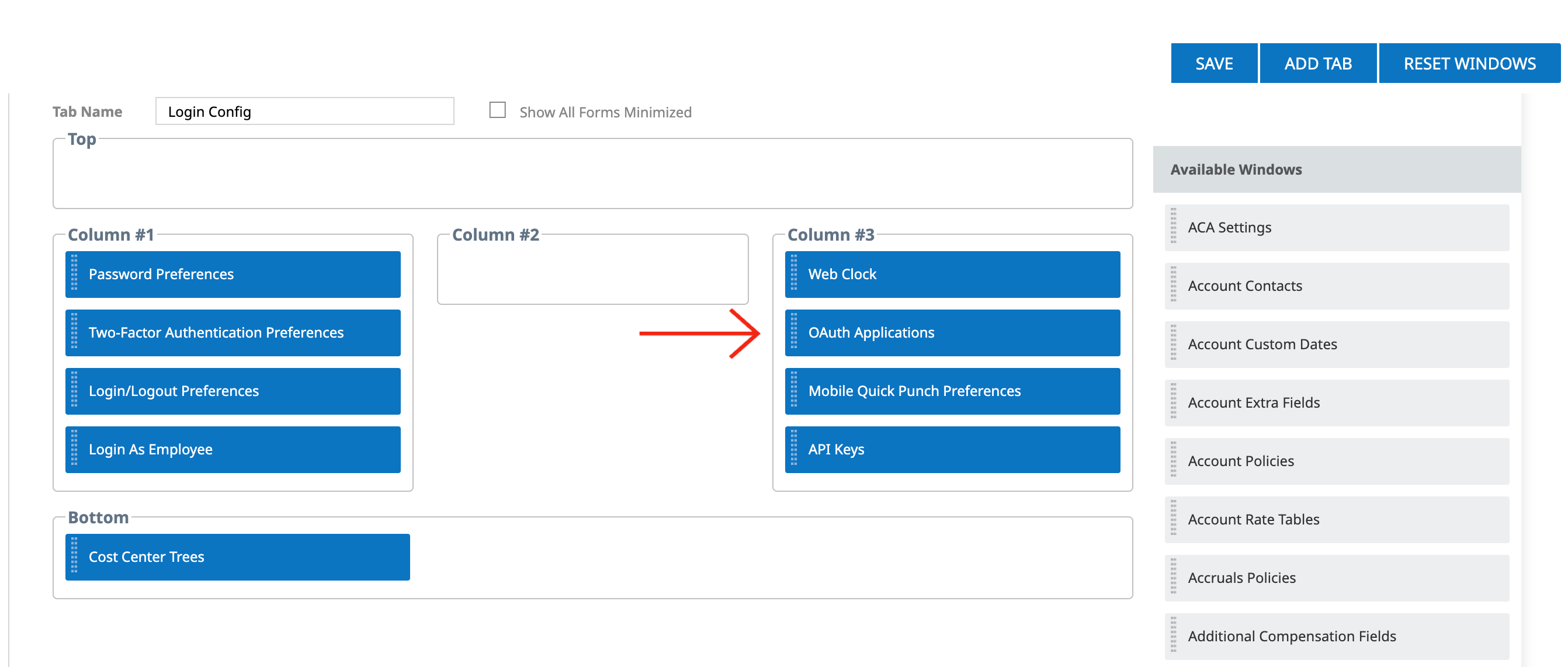Select Mobile Quick Punch Preferences window
Image resolution: width=1568 pixels, height=667 pixels.
(952, 391)
